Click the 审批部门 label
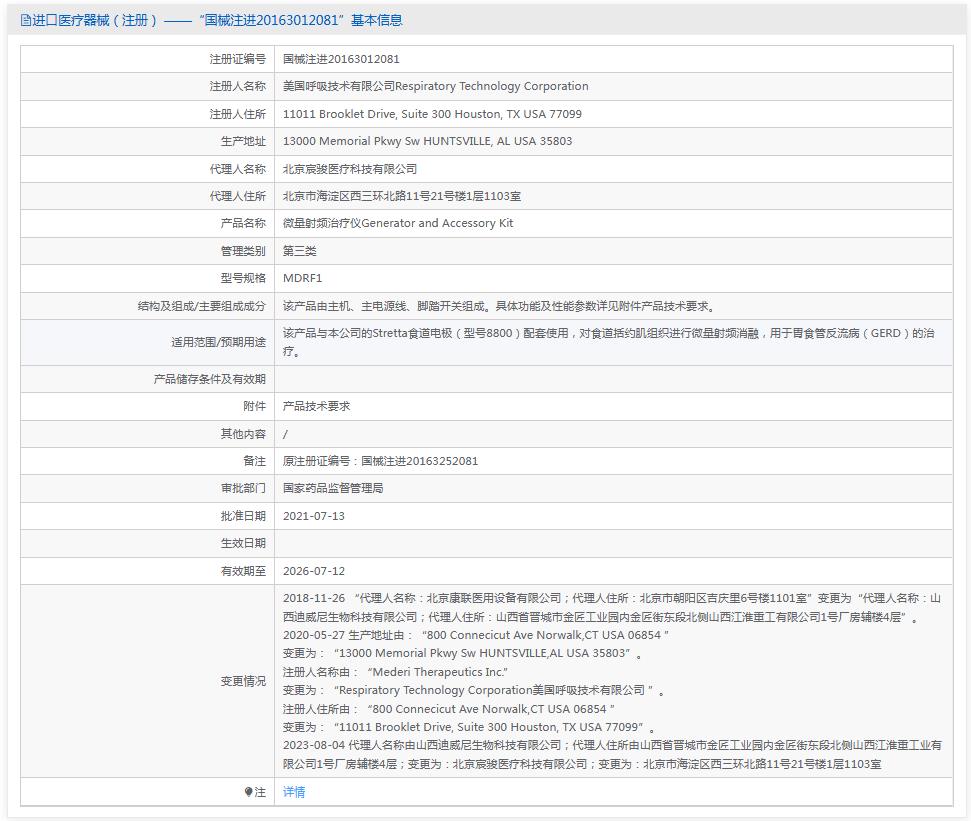Viewport: 971px width, 821px height. pyautogui.click(x=243, y=488)
